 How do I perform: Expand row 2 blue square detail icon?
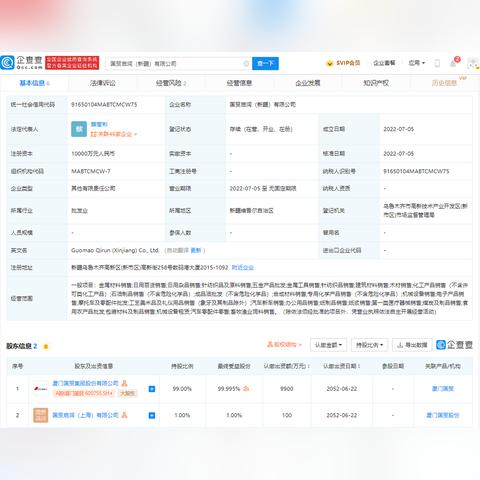[x=152, y=415]
